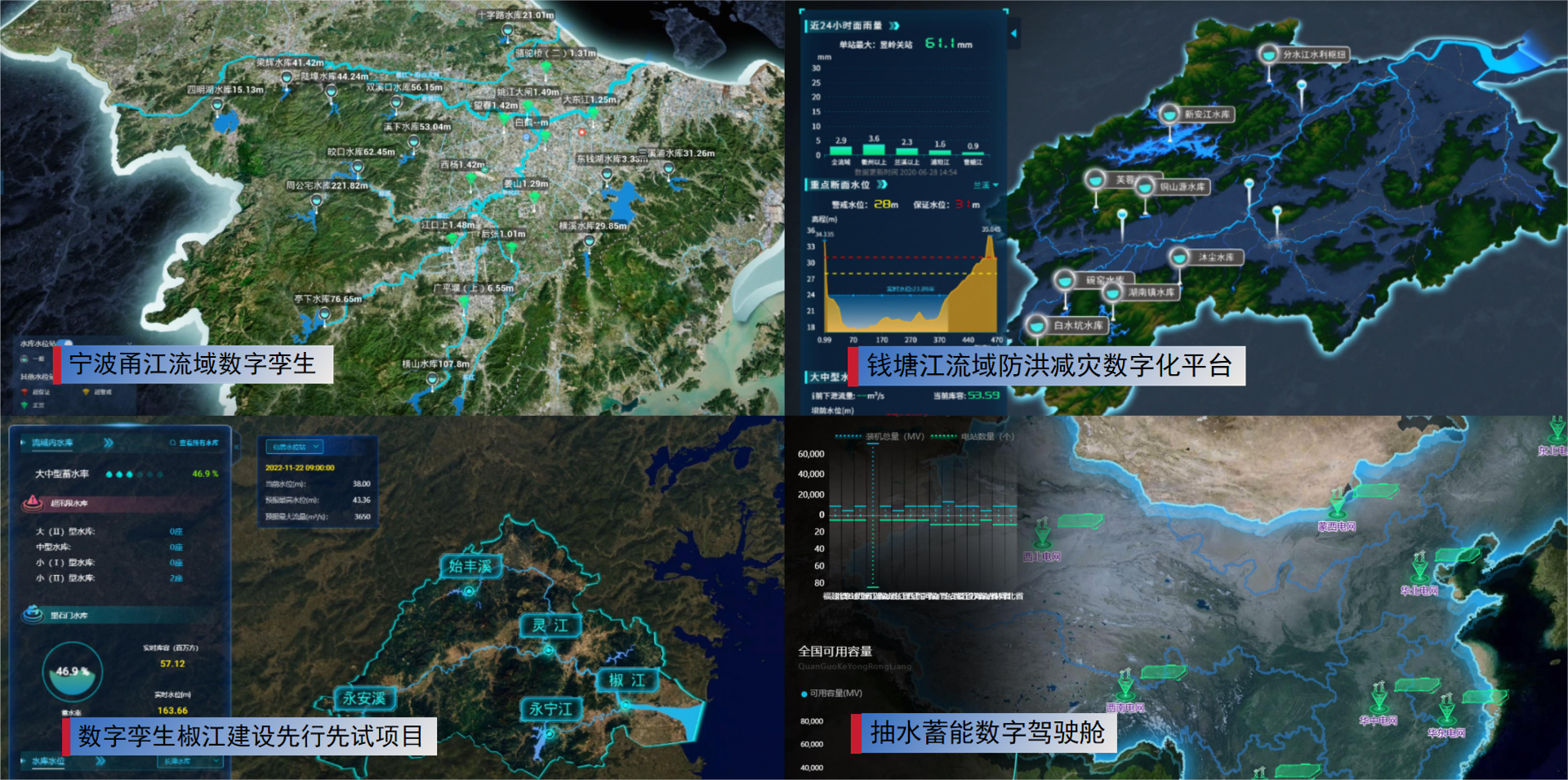Select the 新安江水库 map marker icon
1568x780 pixels.
click(x=1169, y=114)
